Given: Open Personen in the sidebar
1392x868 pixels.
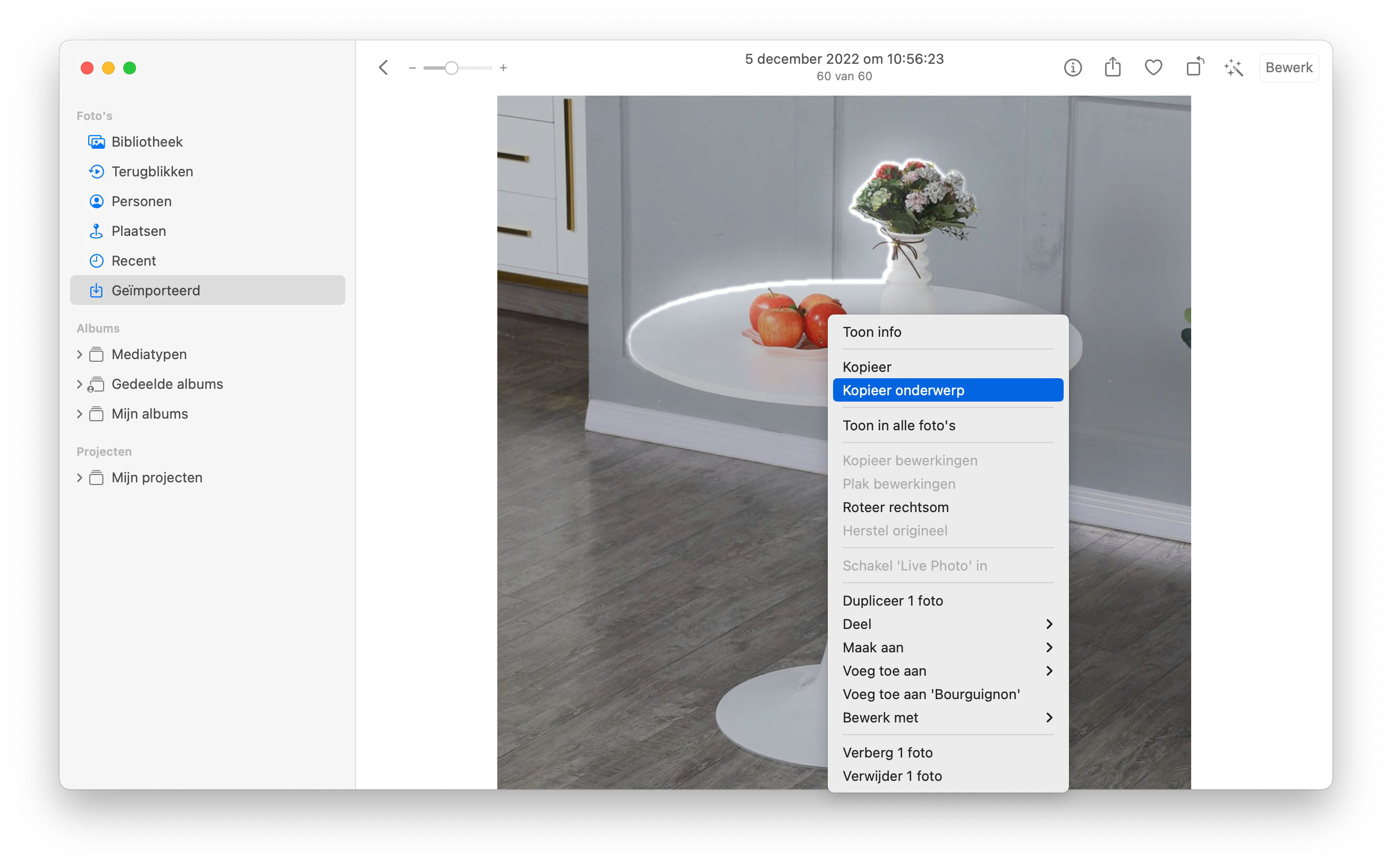Looking at the screenshot, I should (x=207, y=201).
